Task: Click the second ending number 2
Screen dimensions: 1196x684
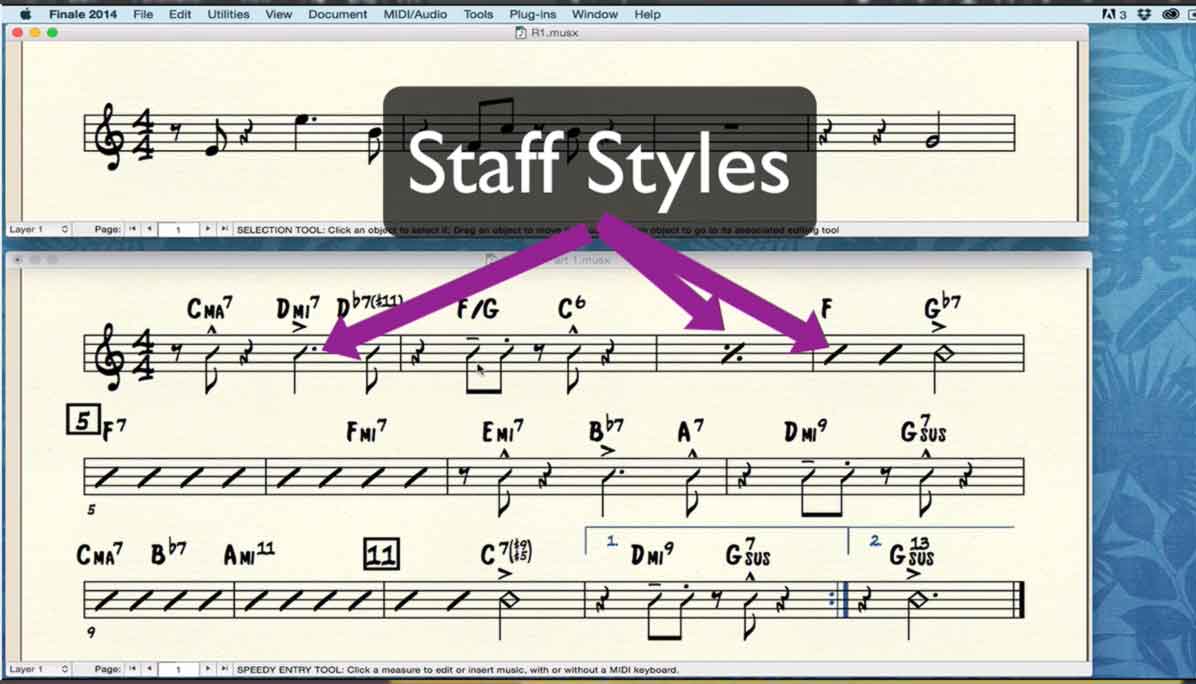Action: pyautogui.click(x=875, y=541)
